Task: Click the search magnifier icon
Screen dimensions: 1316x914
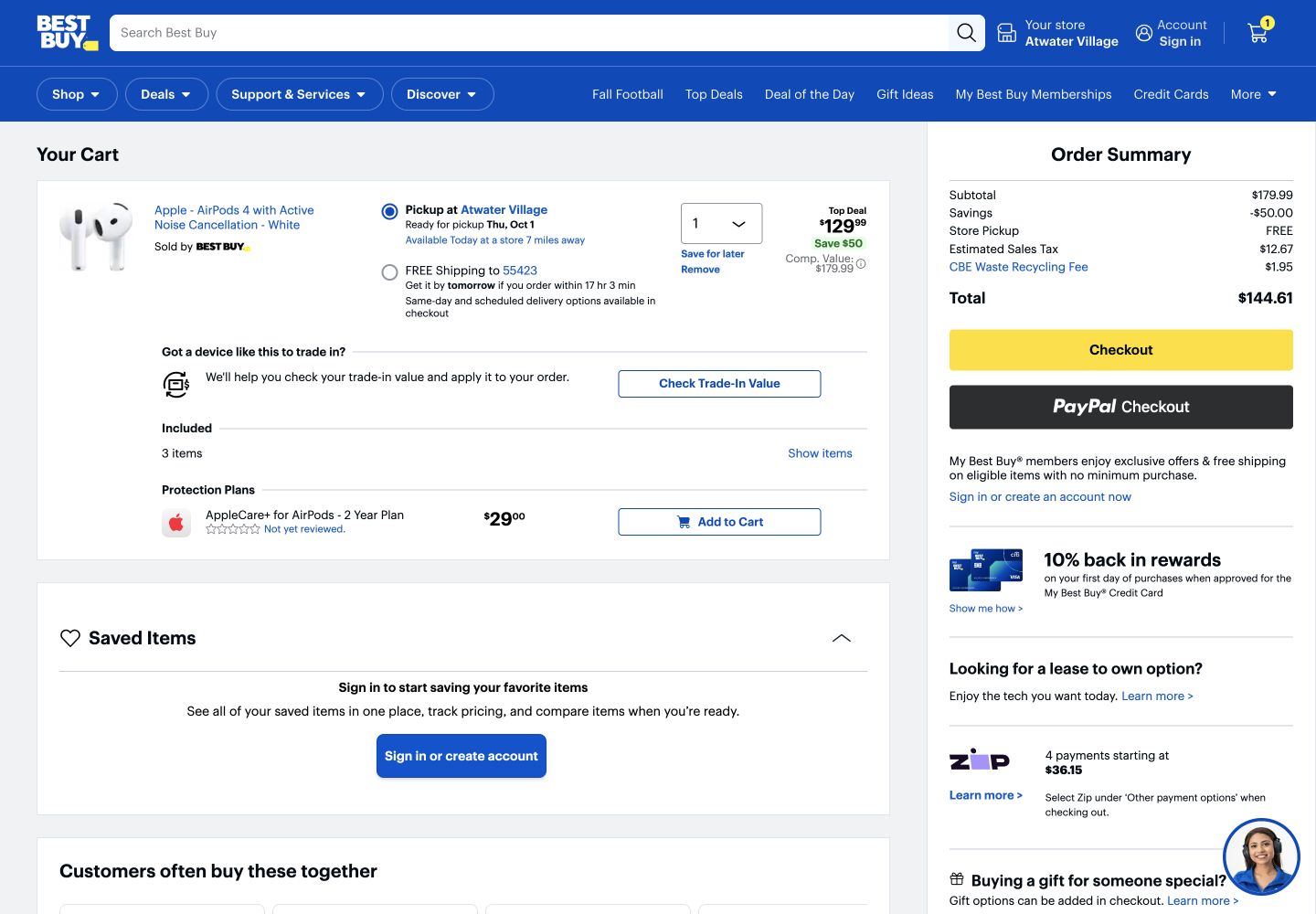Action: pos(966,33)
